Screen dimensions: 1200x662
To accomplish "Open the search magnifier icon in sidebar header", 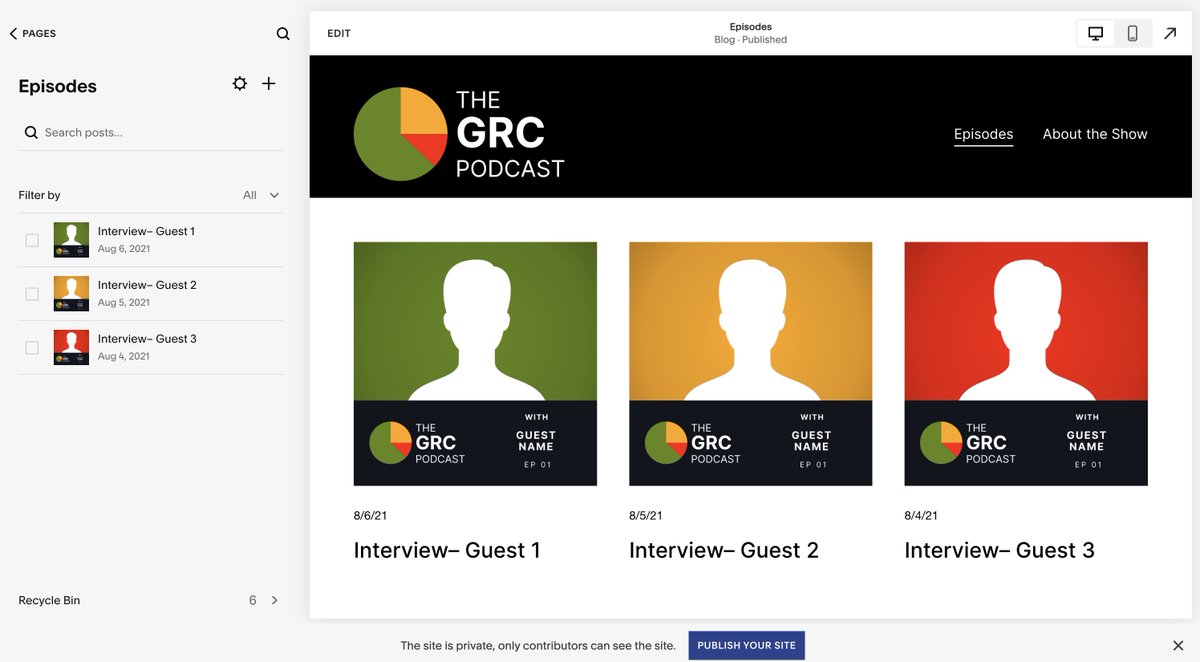I will coord(283,34).
